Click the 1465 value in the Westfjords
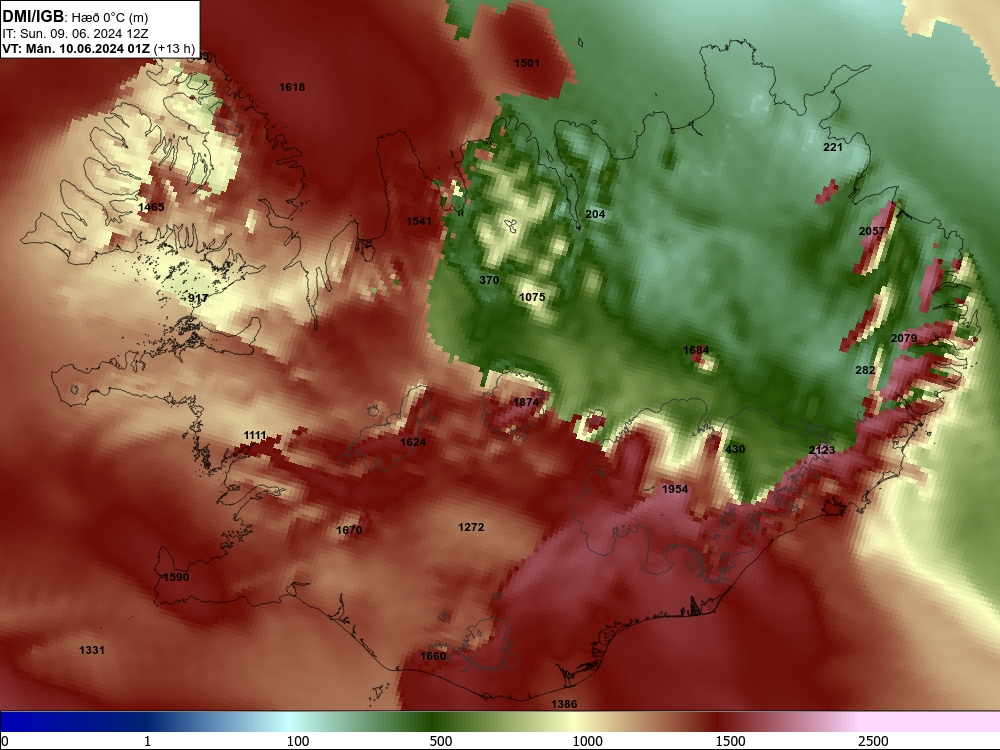Screen dimensions: 1000x750 (151, 207)
